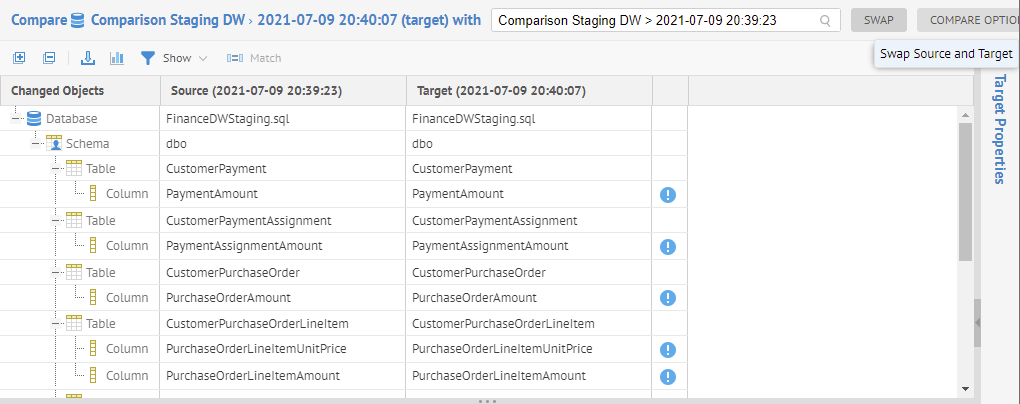Collapse the CustomerPayment table node

point(56,169)
